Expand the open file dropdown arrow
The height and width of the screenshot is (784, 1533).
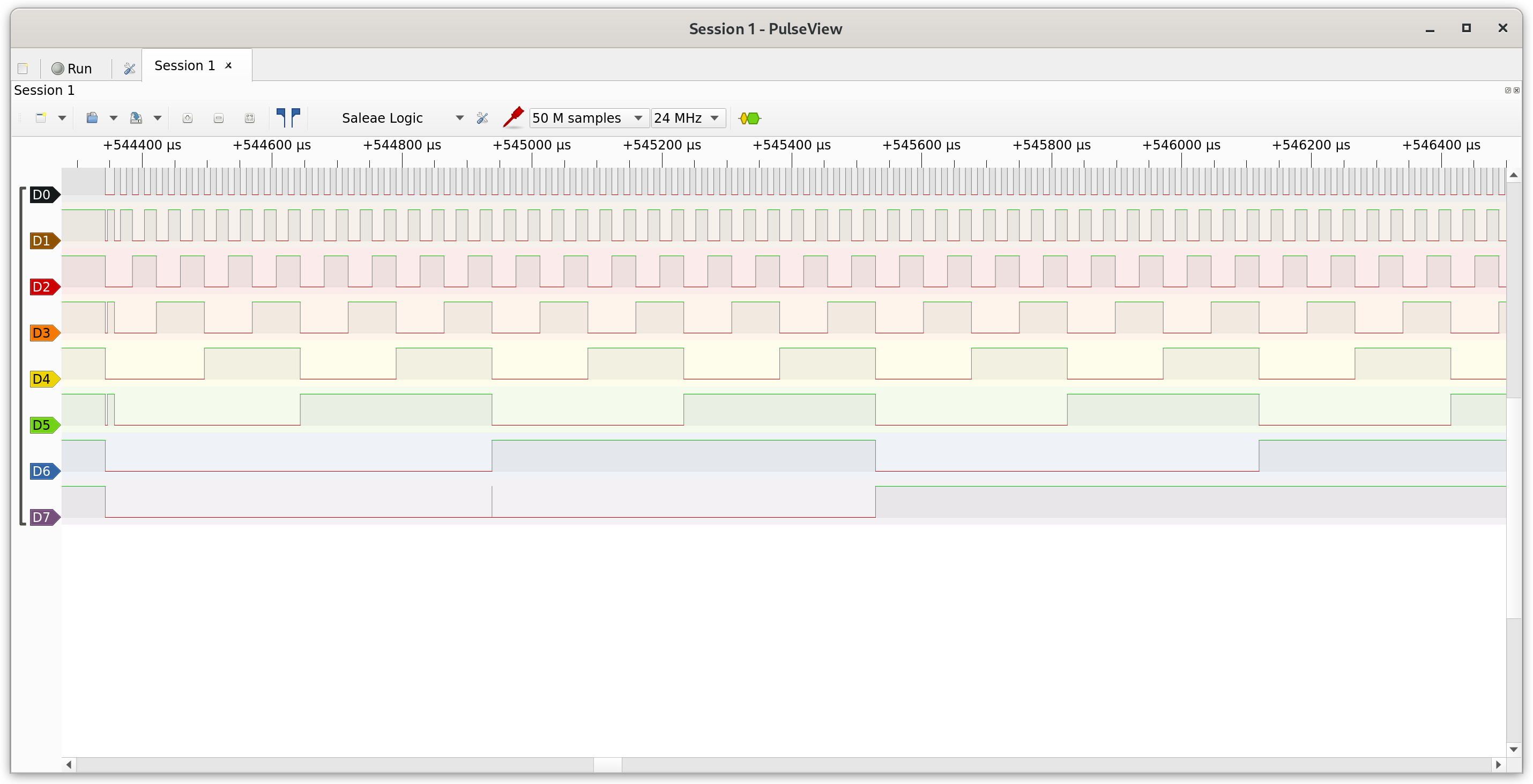pos(114,118)
